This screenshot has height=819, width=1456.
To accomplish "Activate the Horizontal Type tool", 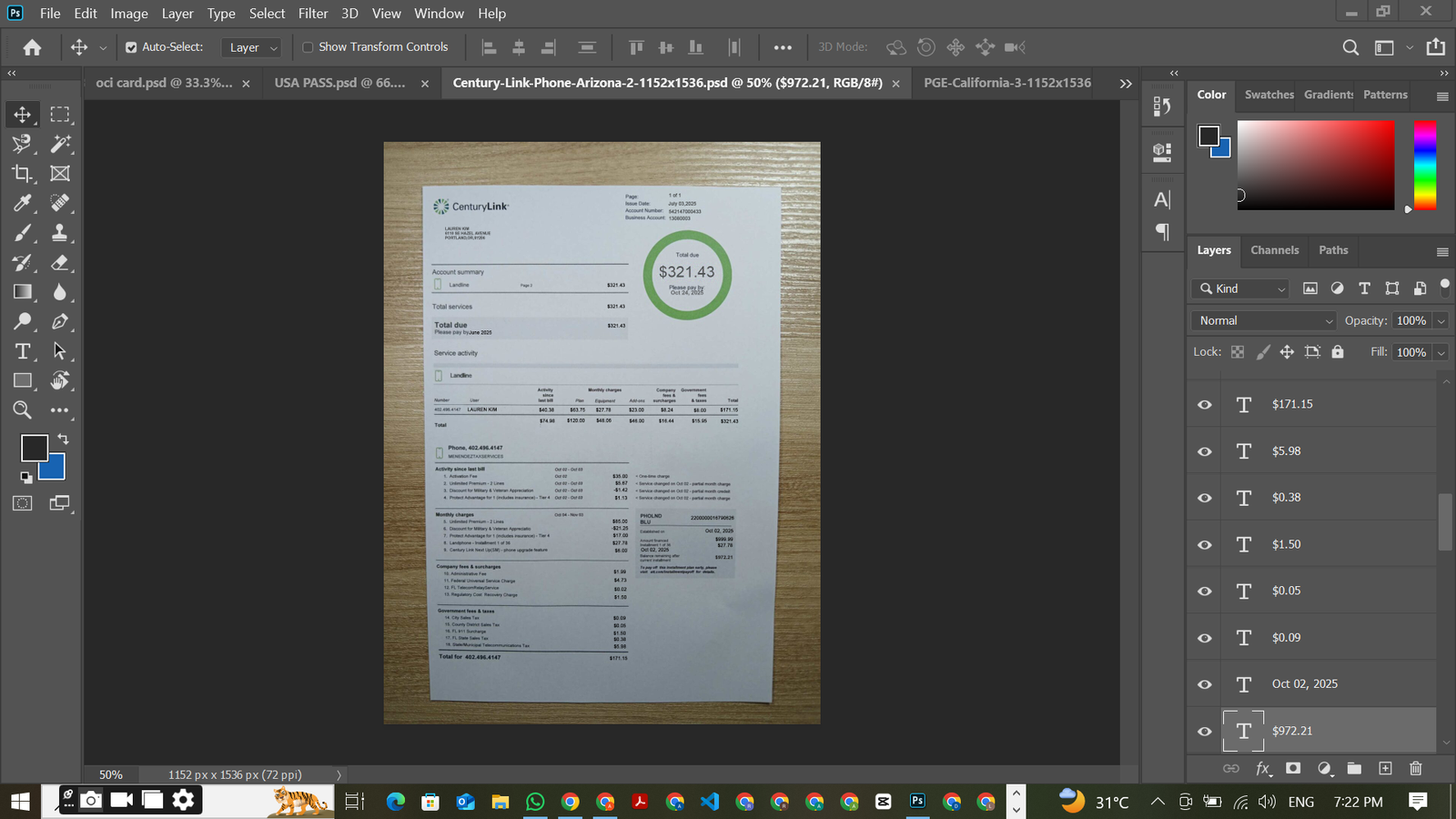I will [23, 351].
